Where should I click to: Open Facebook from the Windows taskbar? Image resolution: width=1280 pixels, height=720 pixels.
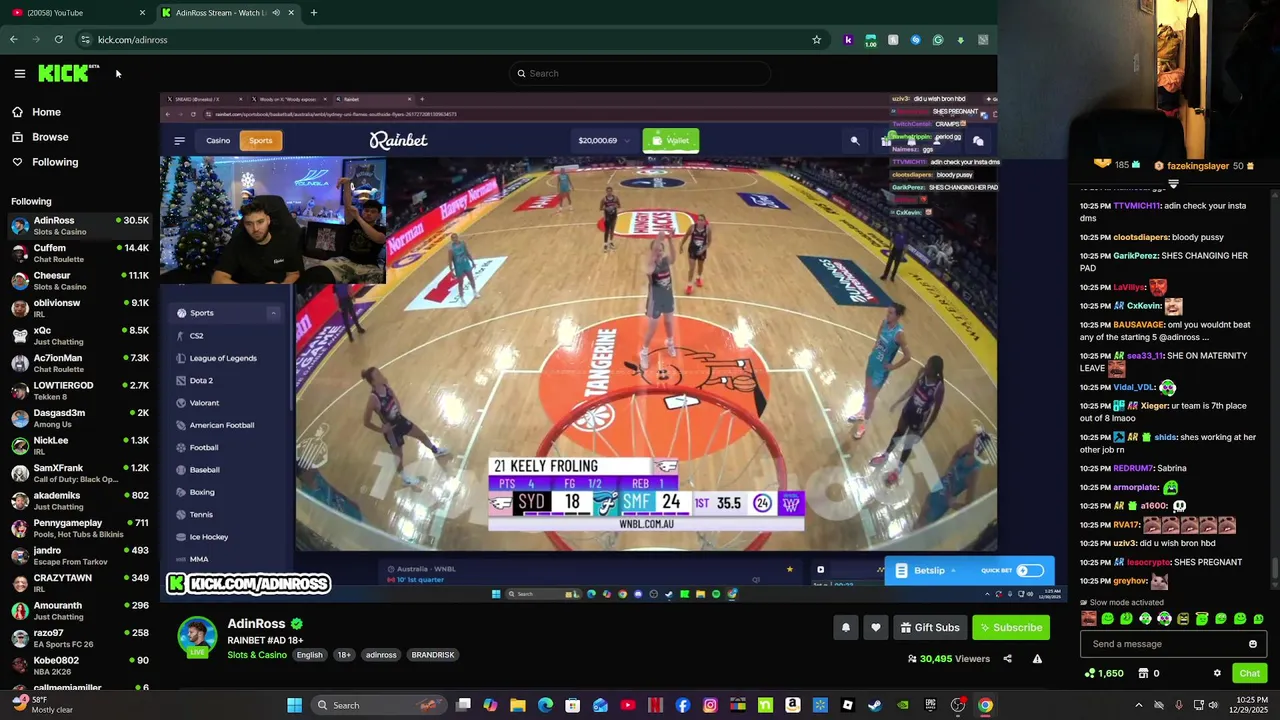pos(683,705)
